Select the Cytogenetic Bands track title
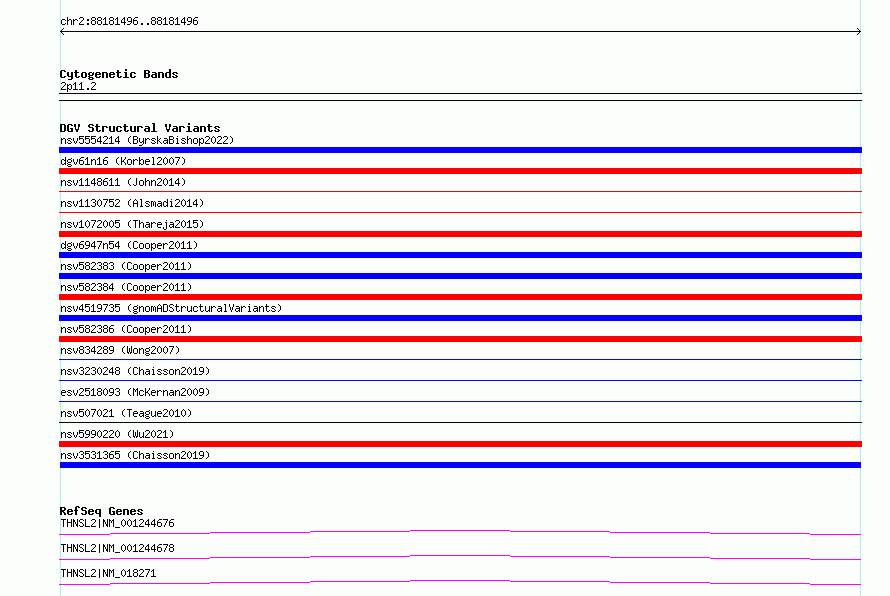This screenshot has height=596, width=890. click(119, 74)
